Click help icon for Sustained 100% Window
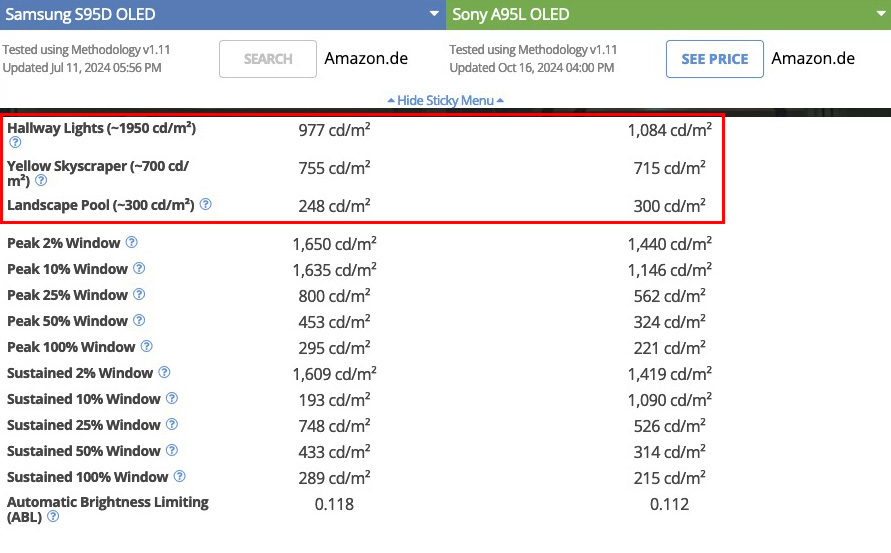Screen dimensions: 891x553 pos(180,477)
